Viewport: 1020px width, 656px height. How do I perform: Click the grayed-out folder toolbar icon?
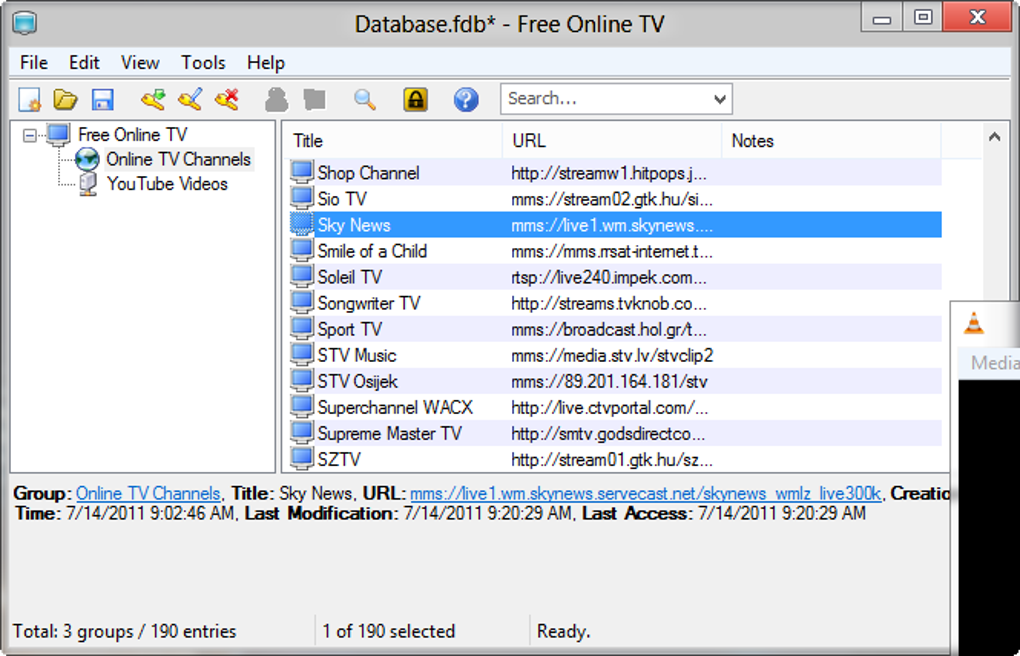pos(315,100)
